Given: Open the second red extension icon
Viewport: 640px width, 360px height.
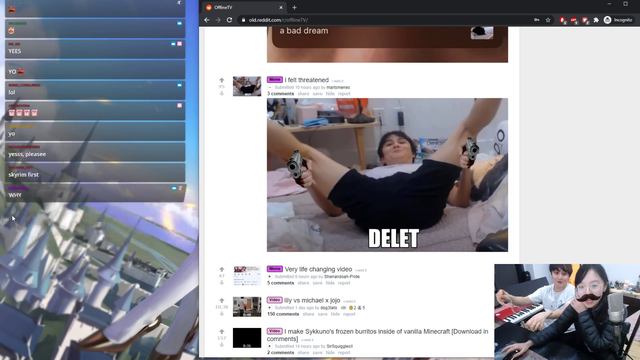Looking at the screenshot, I should point(574,20).
